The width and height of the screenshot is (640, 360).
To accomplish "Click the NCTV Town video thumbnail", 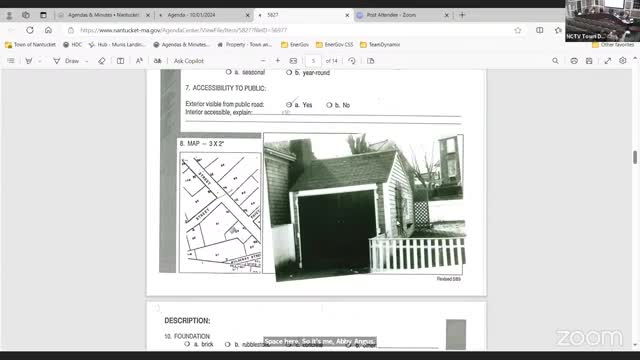I will (x=602, y=20).
